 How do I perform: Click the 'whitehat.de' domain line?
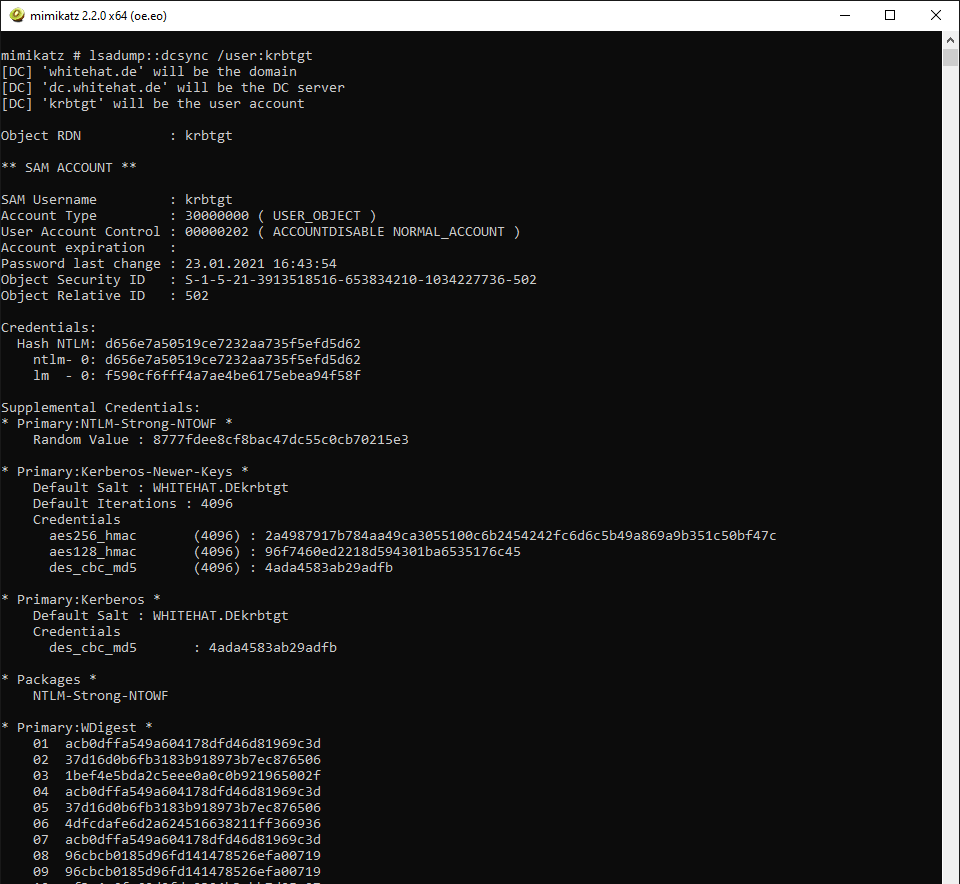coord(149,72)
